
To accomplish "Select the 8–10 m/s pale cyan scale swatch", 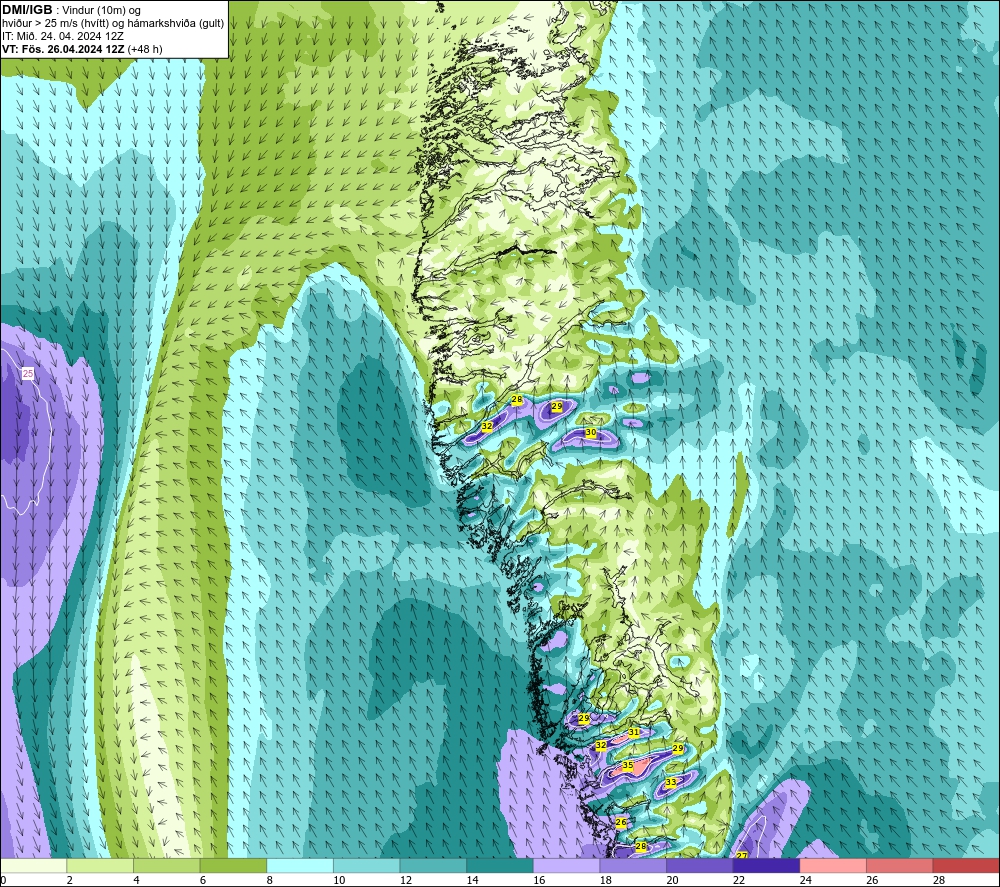I will (x=300, y=865).
